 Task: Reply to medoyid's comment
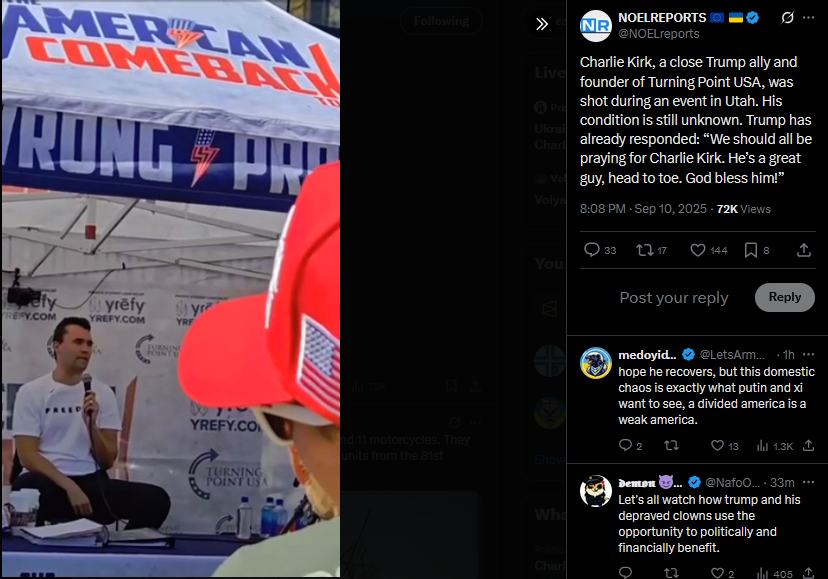click(631, 446)
